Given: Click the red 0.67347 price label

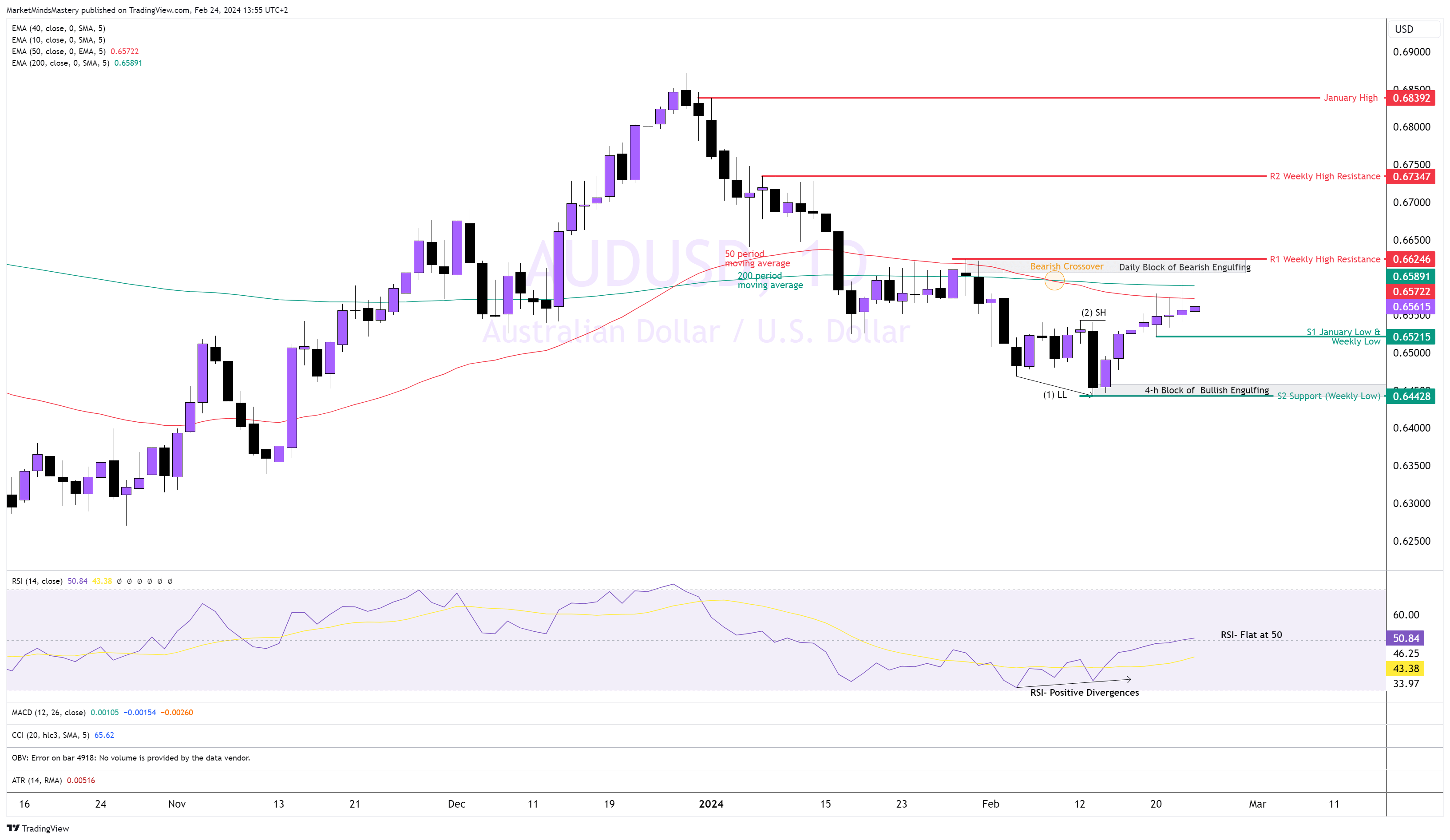Looking at the screenshot, I should [1411, 177].
